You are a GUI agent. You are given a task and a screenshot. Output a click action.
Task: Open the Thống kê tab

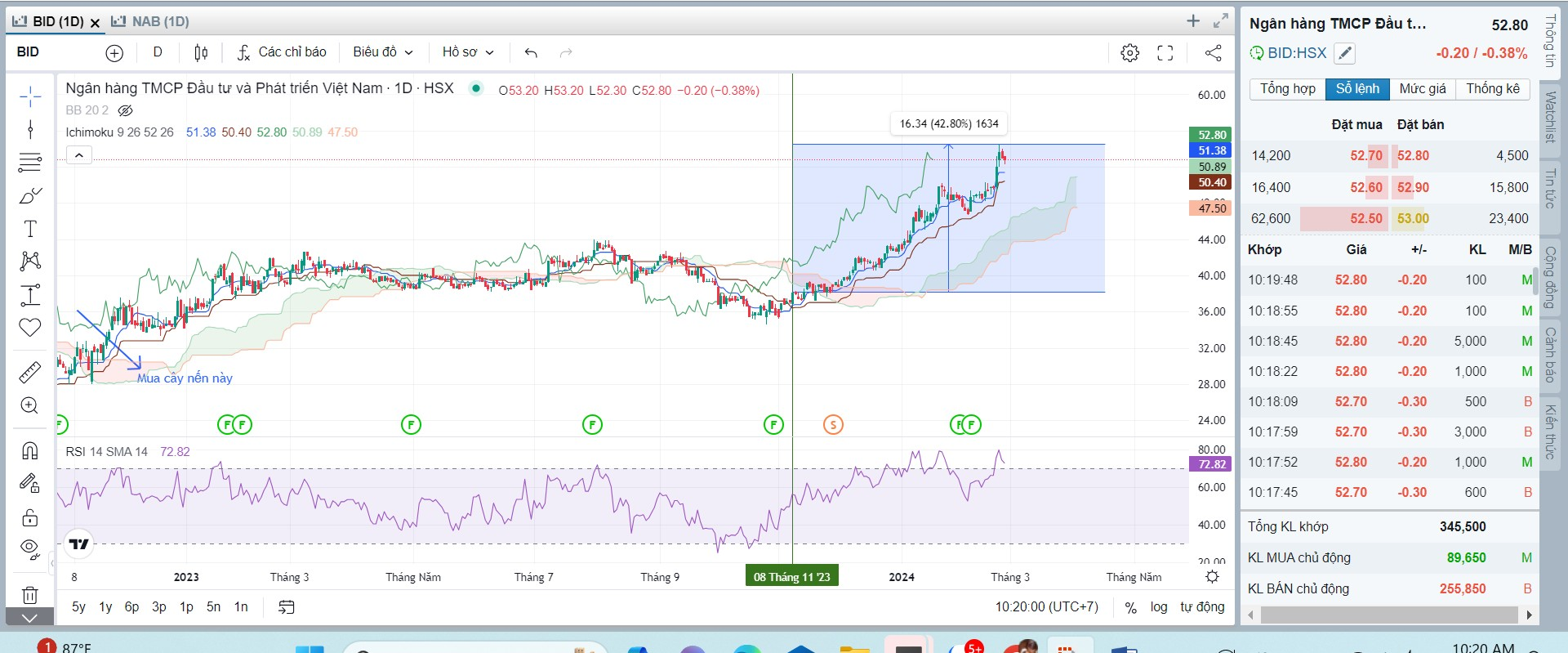(1493, 89)
